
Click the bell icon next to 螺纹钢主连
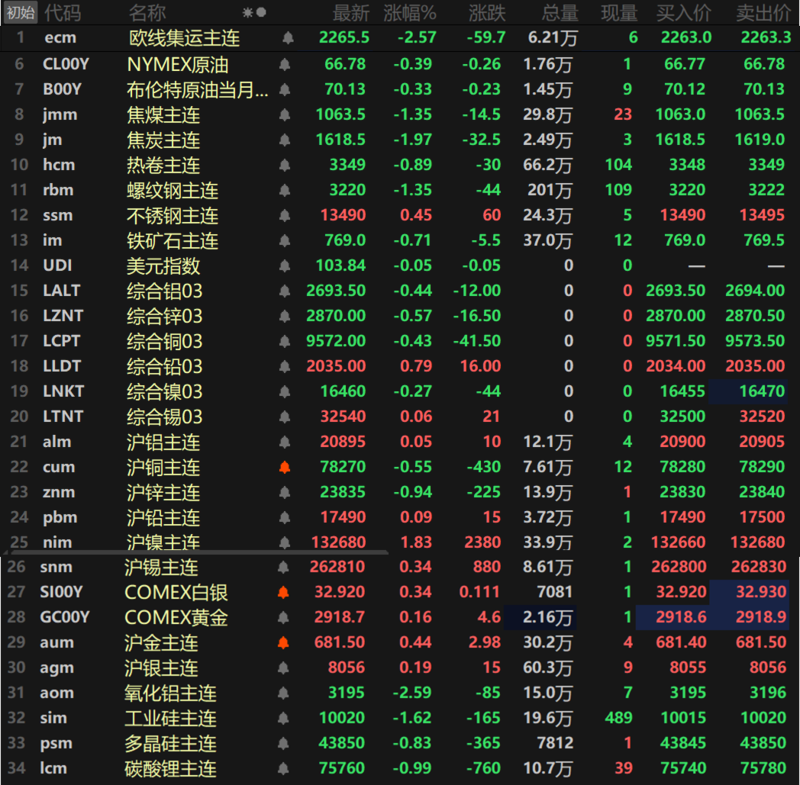[288, 190]
